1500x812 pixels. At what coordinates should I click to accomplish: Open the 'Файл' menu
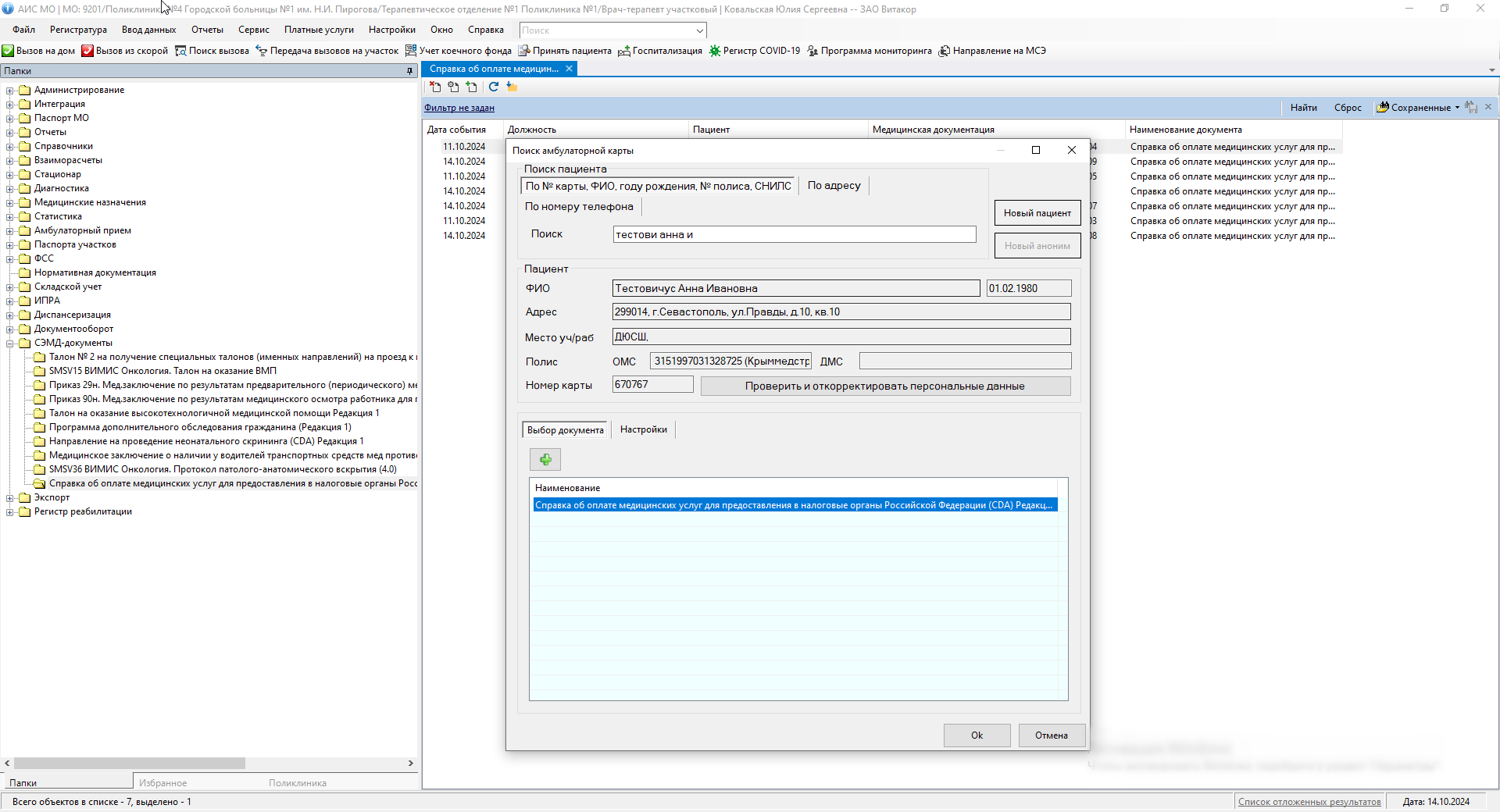coord(23,30)
